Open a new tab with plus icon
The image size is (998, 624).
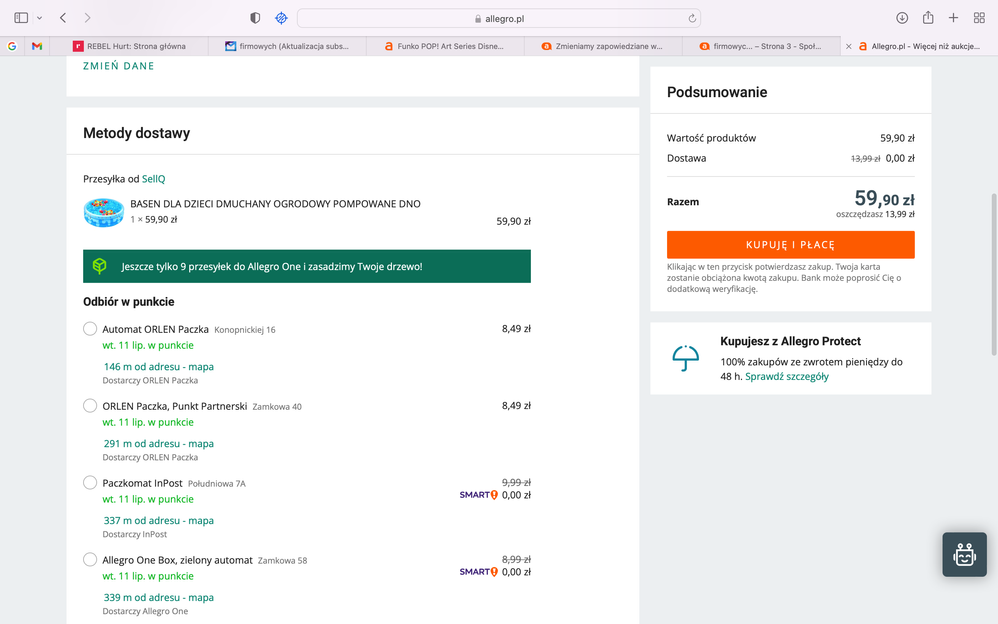coord(953,18)
